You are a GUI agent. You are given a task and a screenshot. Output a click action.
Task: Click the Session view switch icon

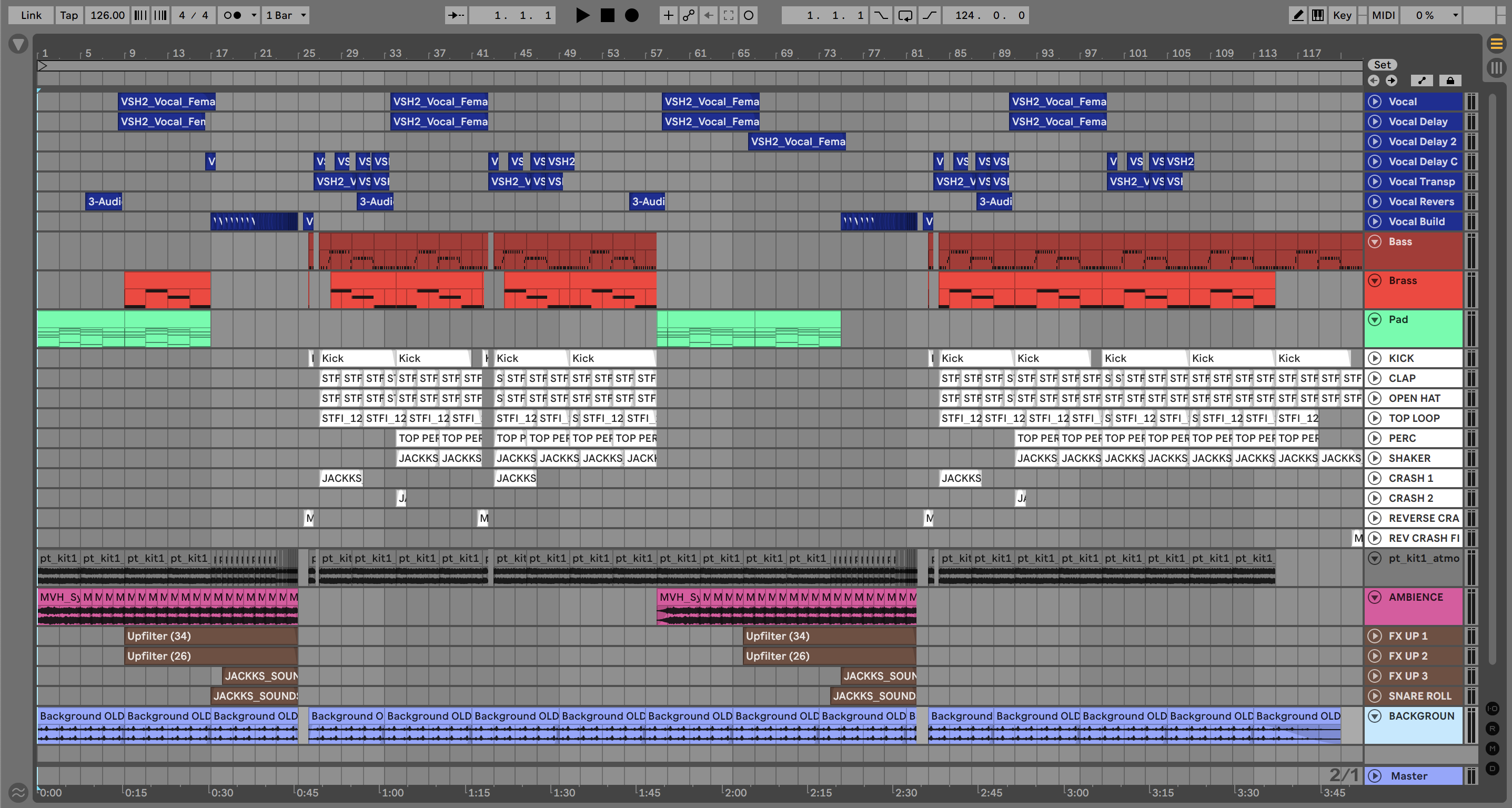point(1496,67)
